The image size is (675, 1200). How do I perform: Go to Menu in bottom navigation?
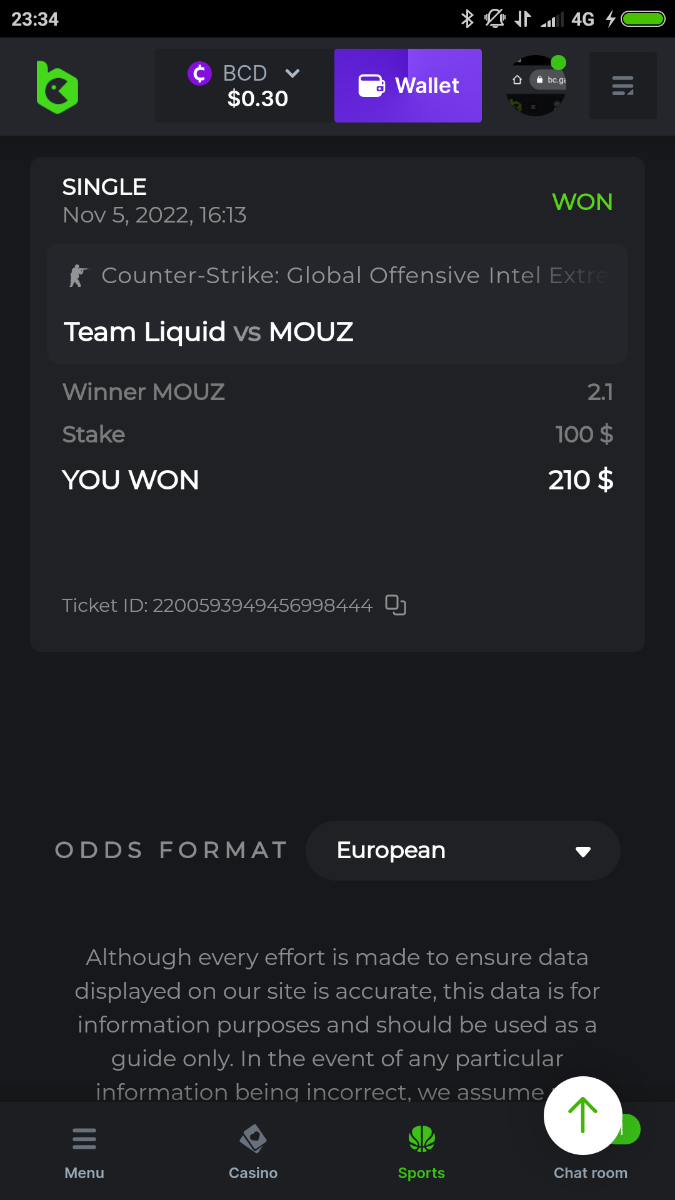point(84,1151)
